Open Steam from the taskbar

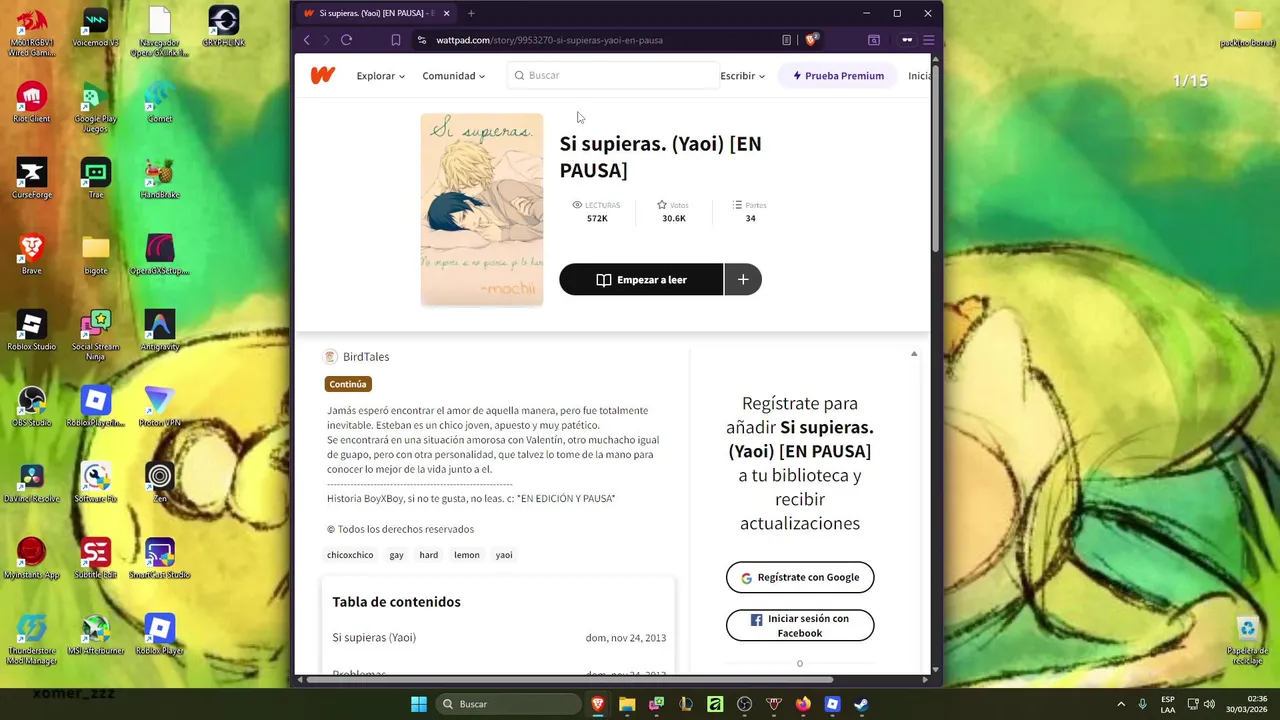[x=861, y=704]
